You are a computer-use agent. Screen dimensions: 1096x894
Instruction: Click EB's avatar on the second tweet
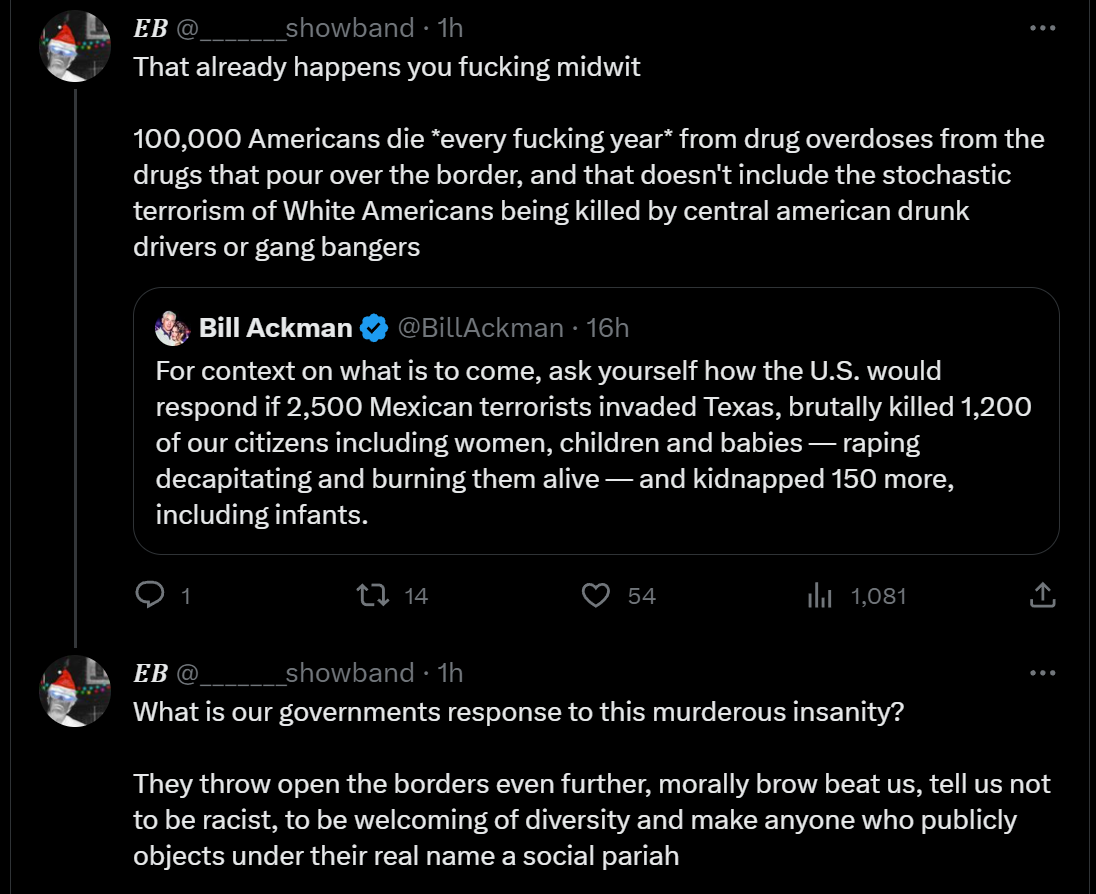tap(76, 691)
